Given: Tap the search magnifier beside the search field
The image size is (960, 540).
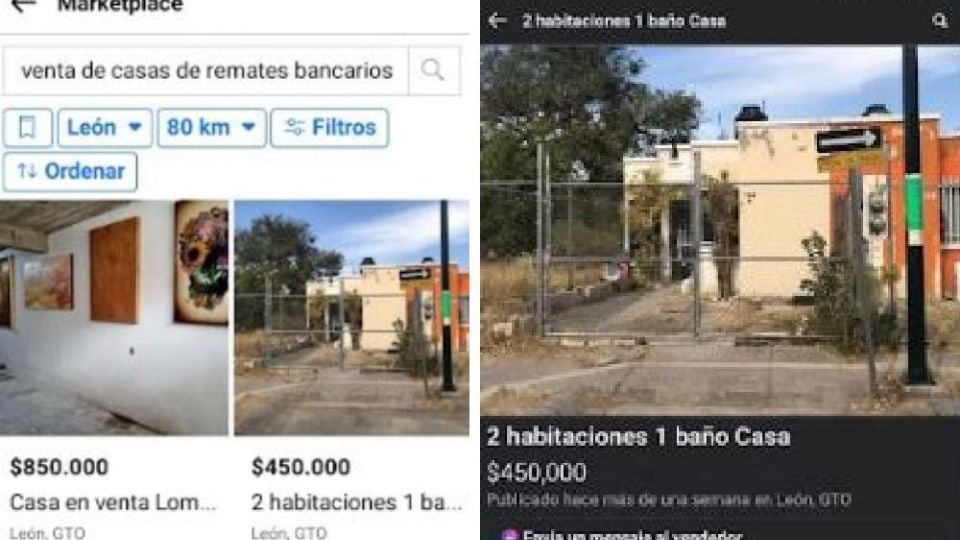Looking at the screenshot, I should 433,70.
